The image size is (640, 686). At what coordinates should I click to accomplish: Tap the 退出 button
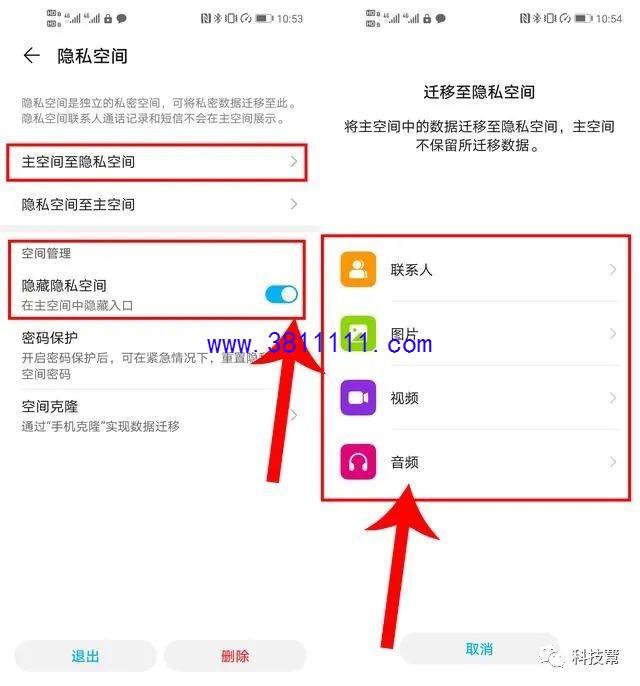click(85, 656)
